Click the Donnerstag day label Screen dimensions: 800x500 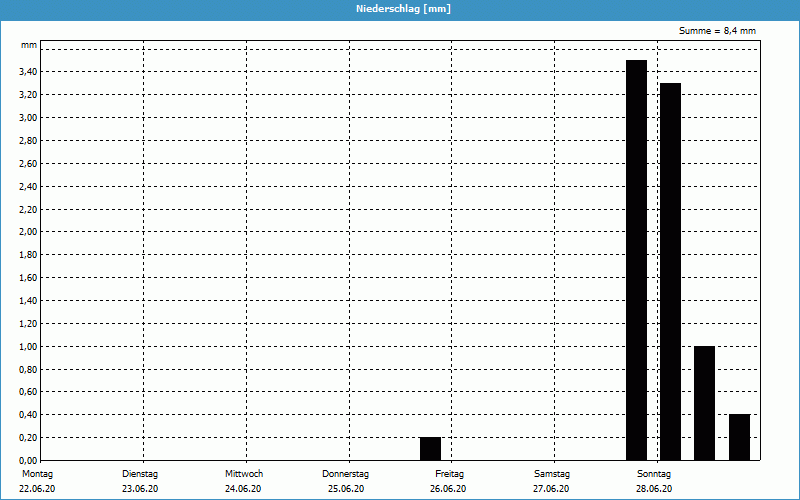pos(345,474)
